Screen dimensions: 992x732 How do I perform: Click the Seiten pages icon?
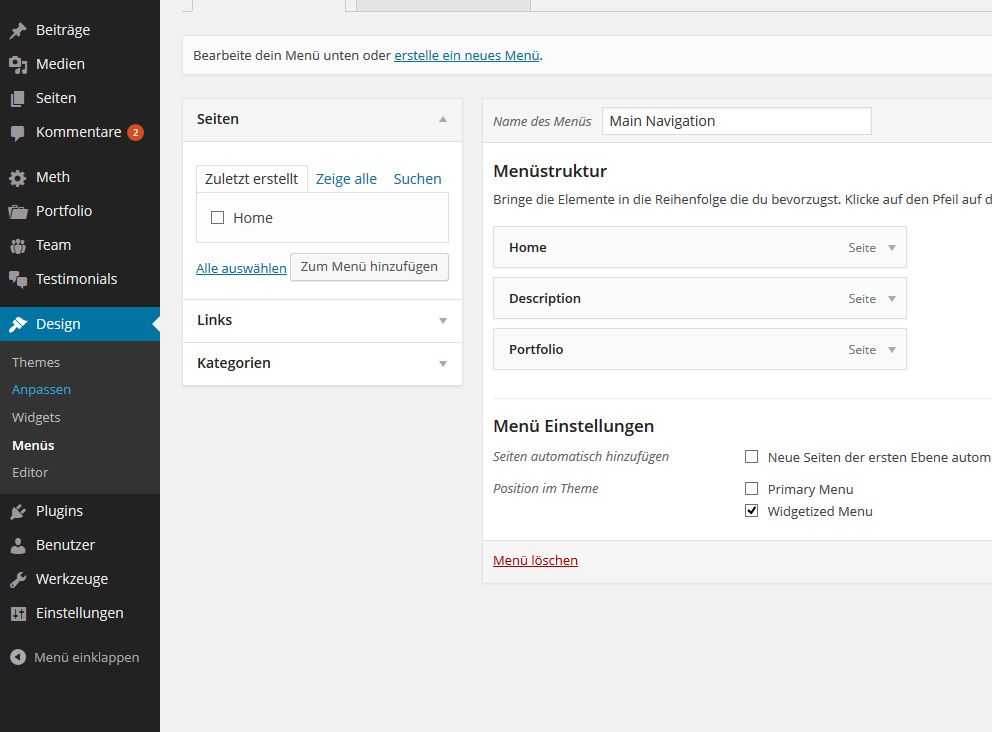[x=18, y=99]
